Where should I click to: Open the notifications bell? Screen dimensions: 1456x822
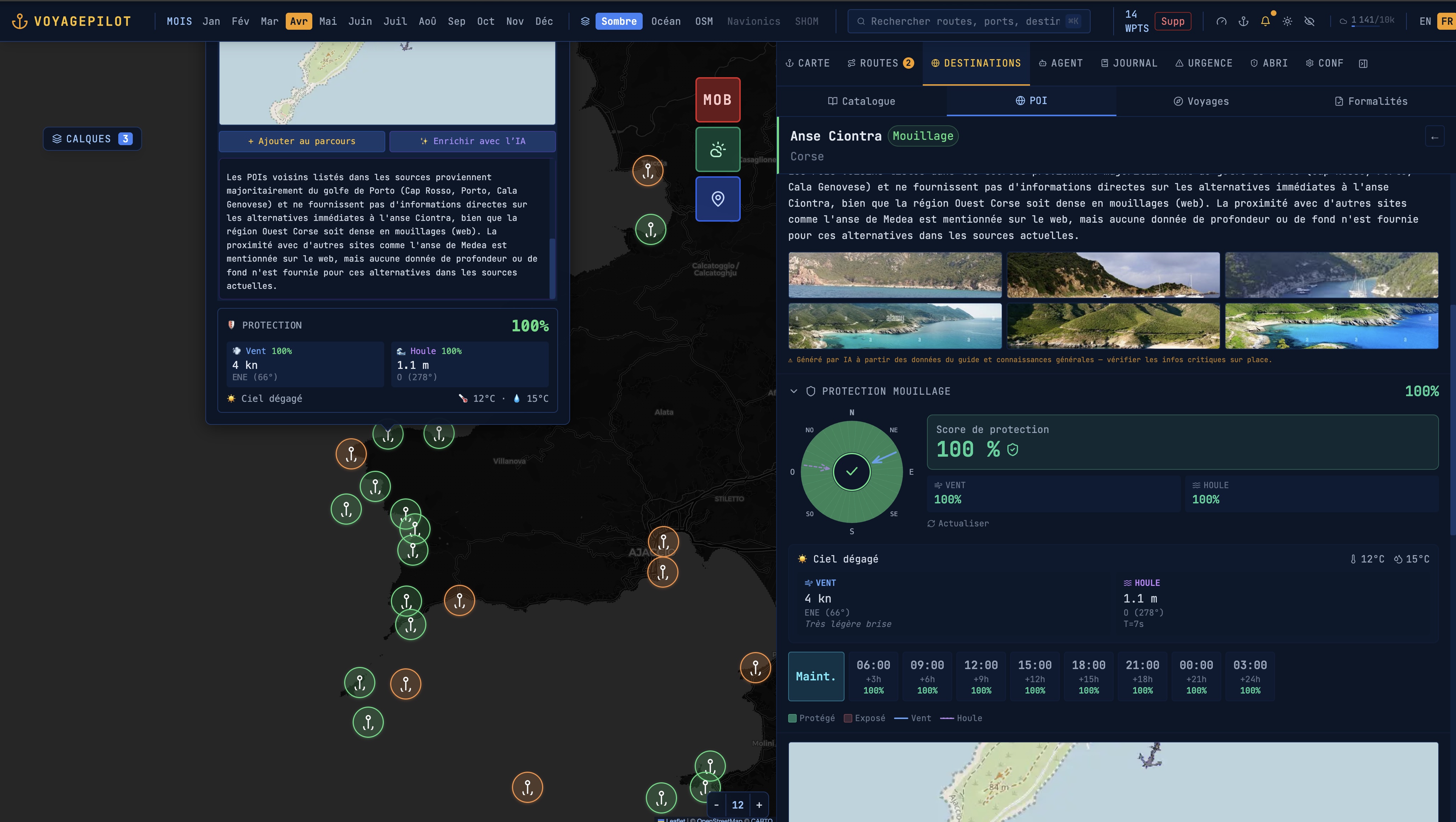tap(1265, 22)
